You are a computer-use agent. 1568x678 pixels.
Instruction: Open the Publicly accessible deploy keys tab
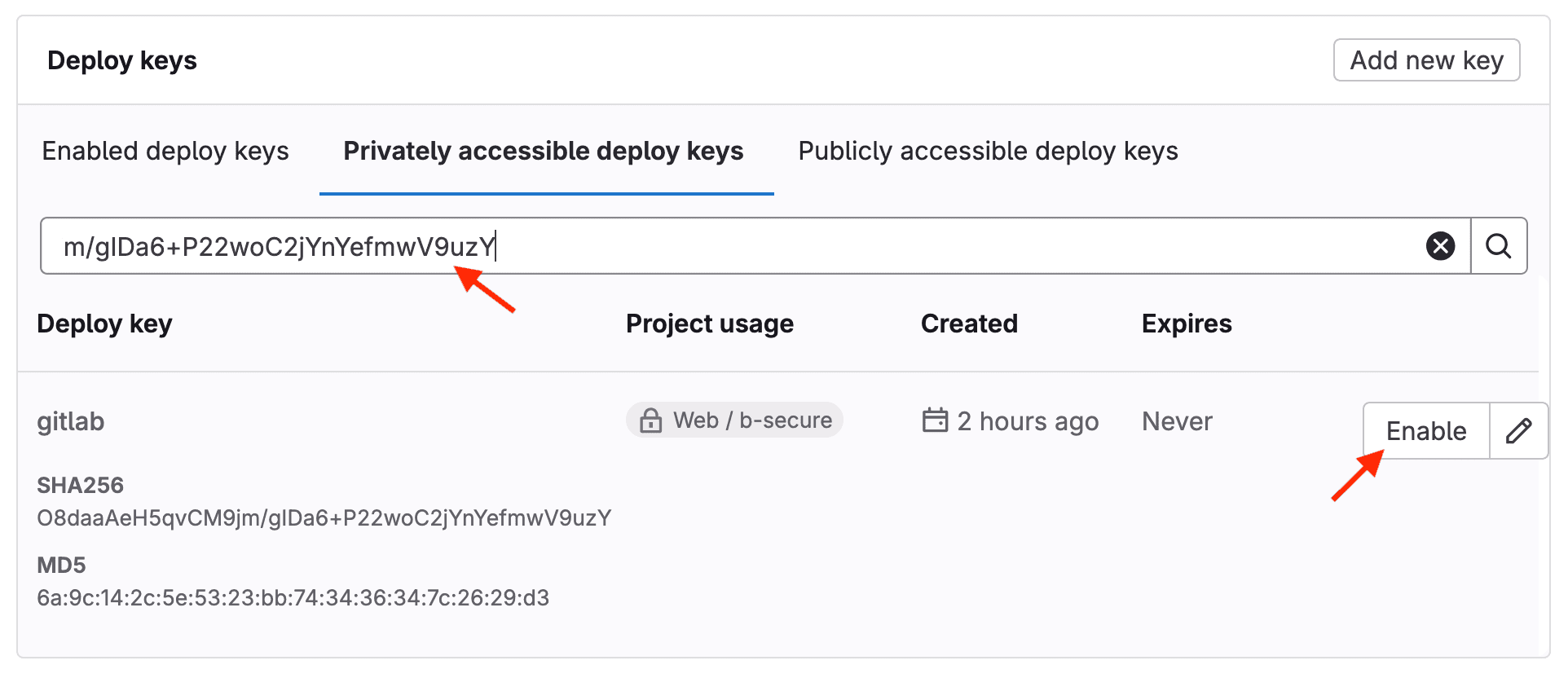click(988, 151)
